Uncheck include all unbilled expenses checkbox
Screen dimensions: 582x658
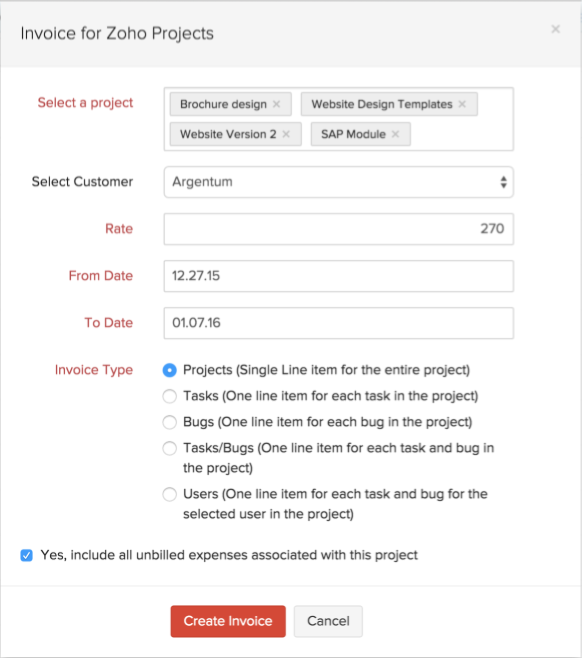coord(26,555)
